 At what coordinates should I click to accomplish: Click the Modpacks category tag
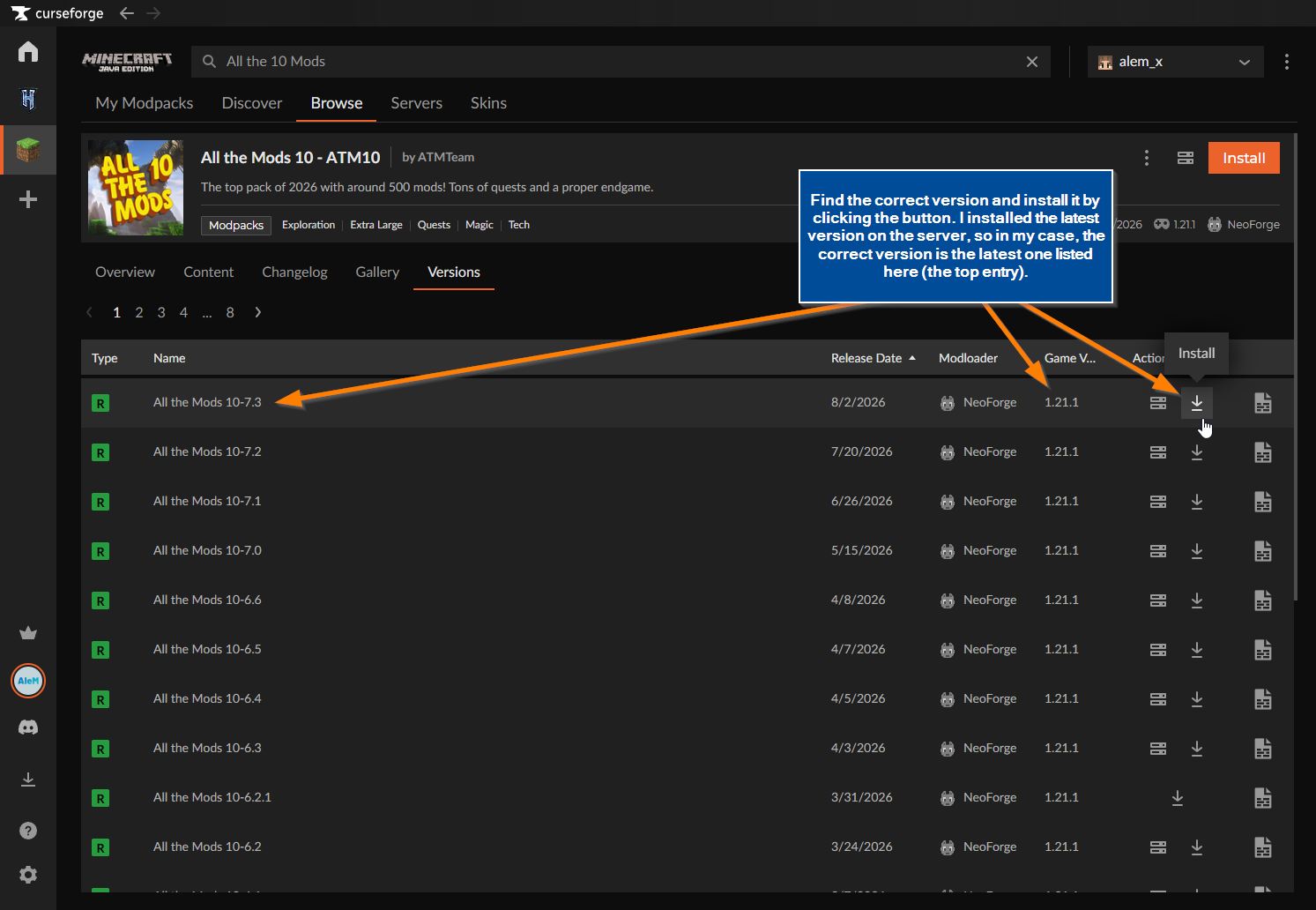coord(236,225)
